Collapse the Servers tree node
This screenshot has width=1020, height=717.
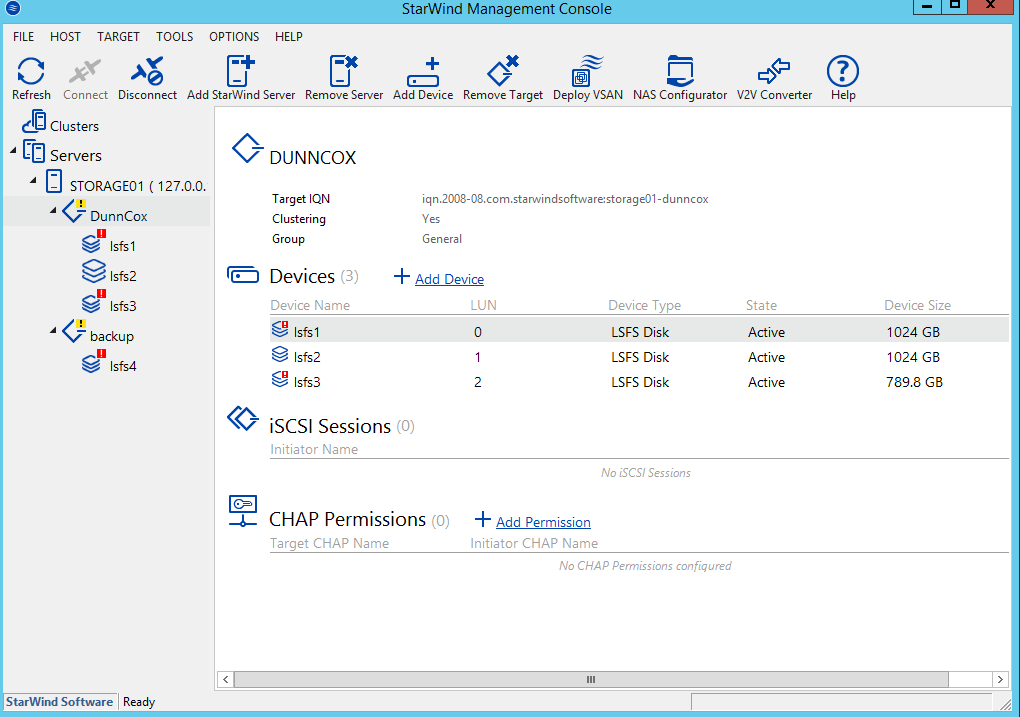pyautogui.click(x=14, y=151)
